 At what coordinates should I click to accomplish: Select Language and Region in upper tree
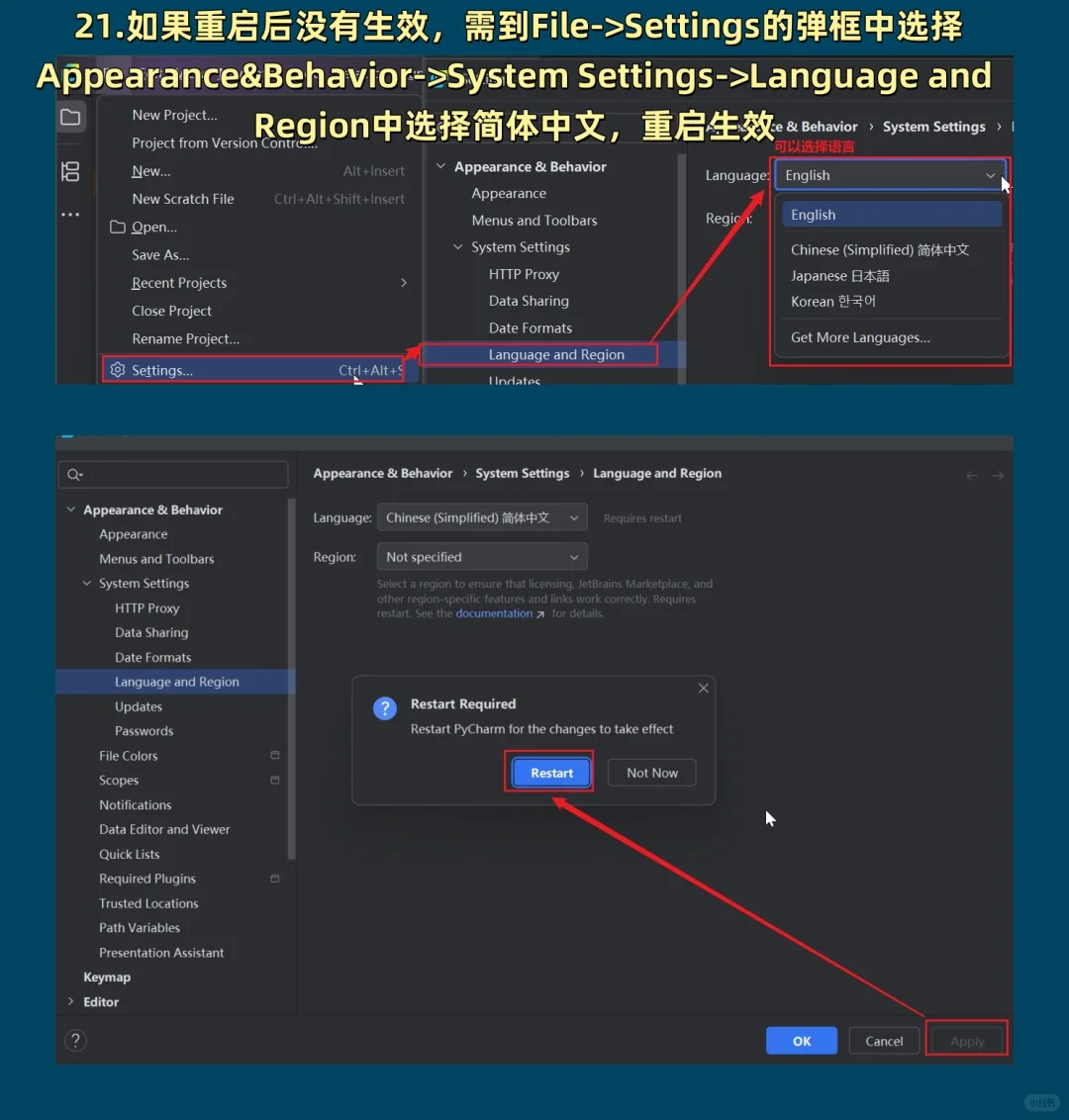click(x=556, y=355)
